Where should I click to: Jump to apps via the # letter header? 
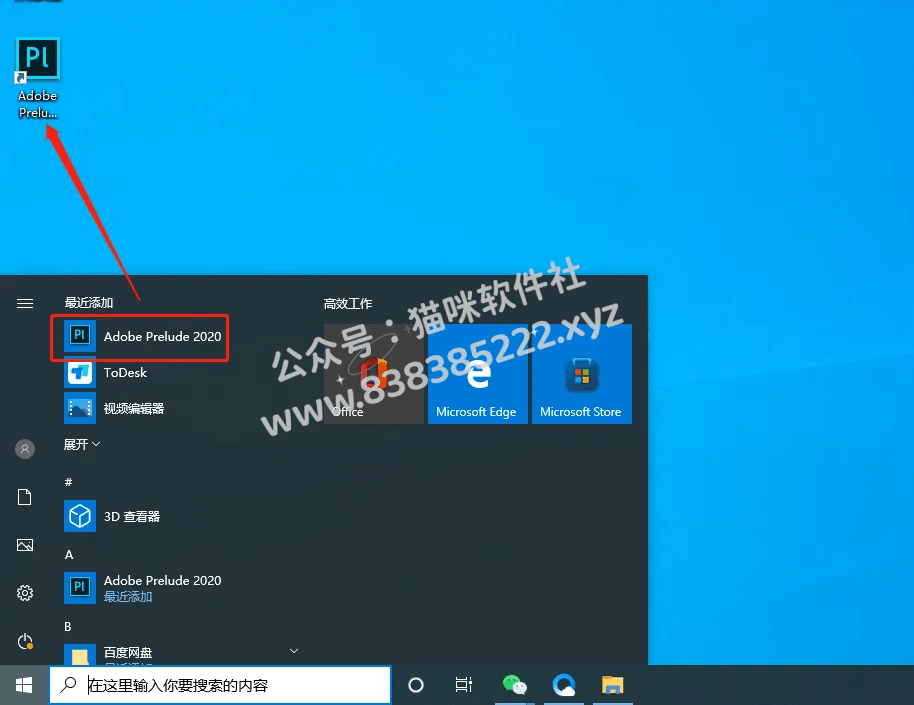pyautogui.click(x=68, y=482)
